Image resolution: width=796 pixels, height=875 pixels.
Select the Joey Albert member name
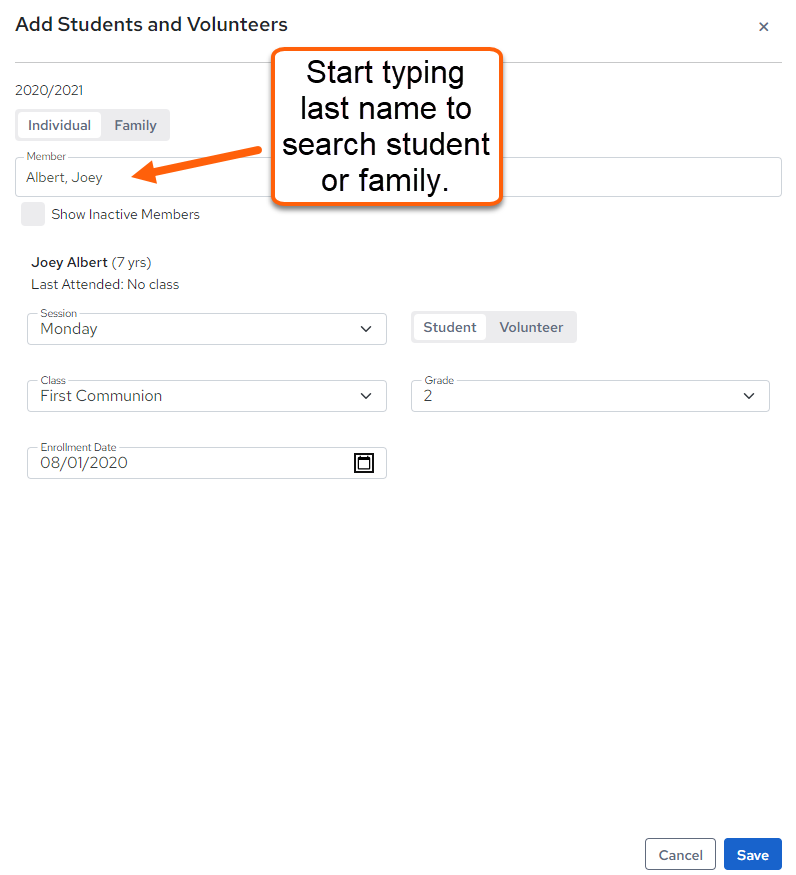pos(69,262)
